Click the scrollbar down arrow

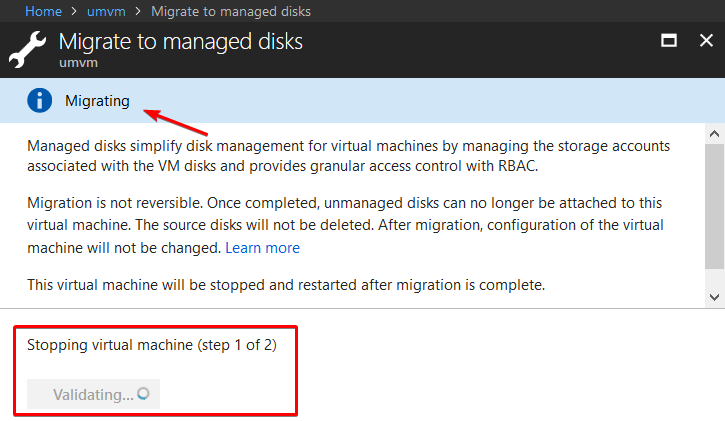coord(714,297)
